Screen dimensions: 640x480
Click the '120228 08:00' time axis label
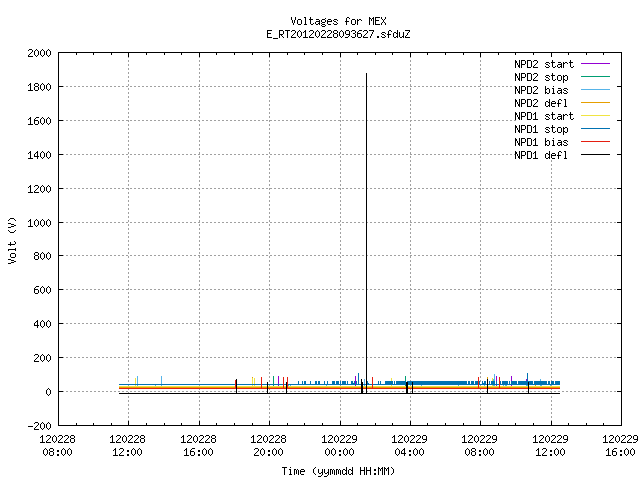pos(58,446)
